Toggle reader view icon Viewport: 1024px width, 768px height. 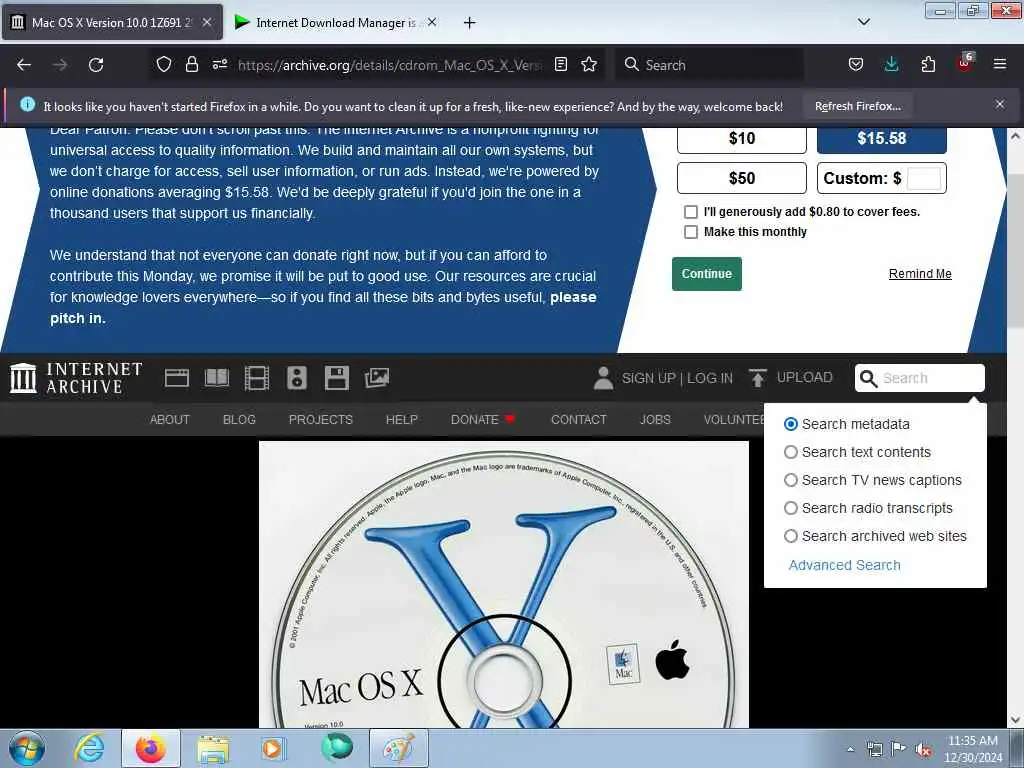560,64
